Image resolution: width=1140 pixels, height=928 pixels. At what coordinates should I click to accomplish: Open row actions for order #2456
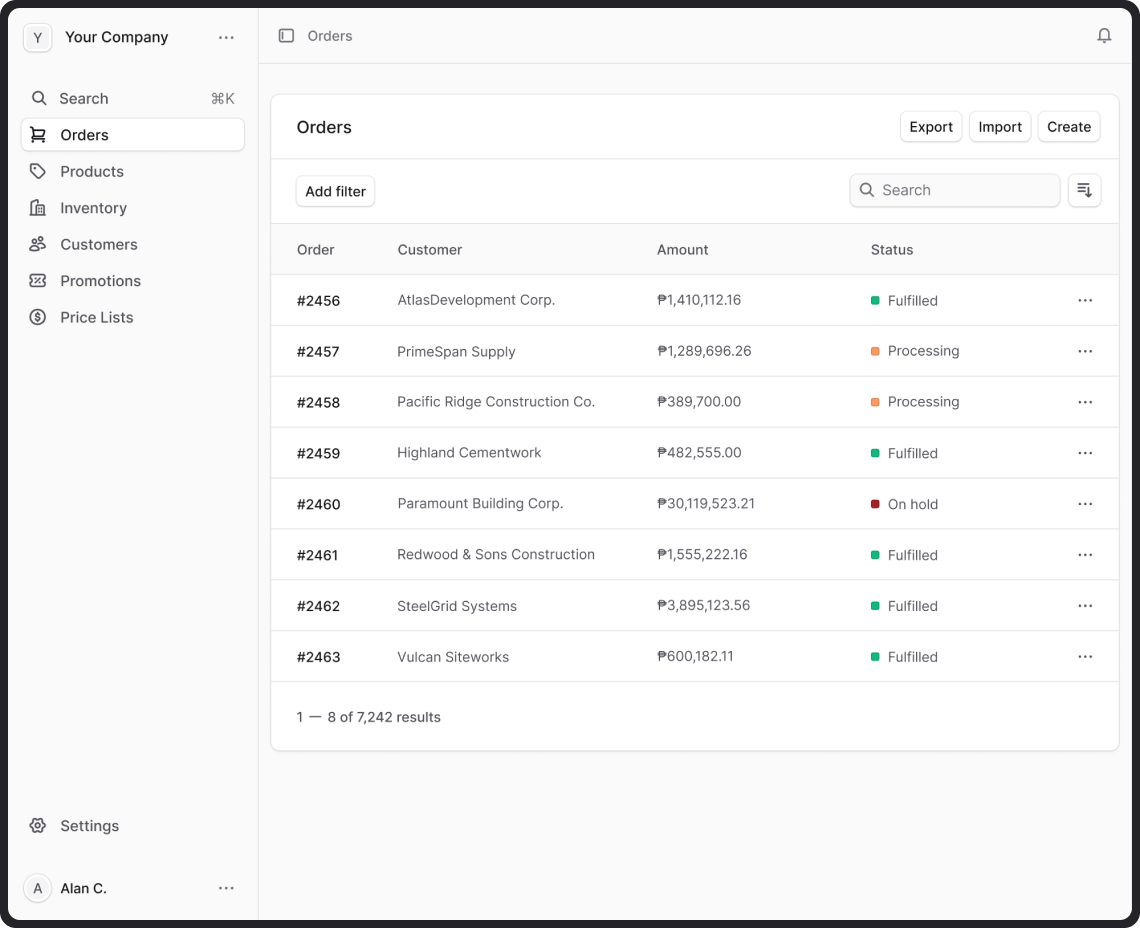click(x=1085, y=300)
